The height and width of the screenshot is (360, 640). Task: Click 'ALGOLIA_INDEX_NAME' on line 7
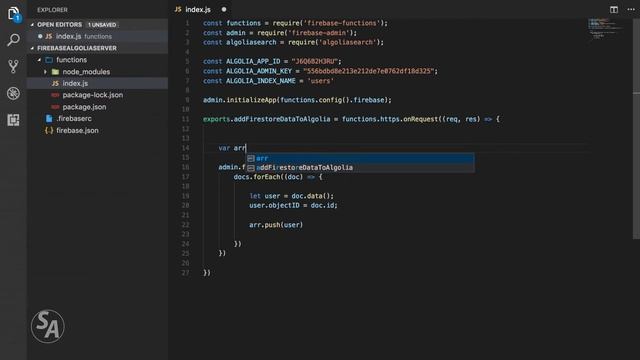tap(260, 81)
